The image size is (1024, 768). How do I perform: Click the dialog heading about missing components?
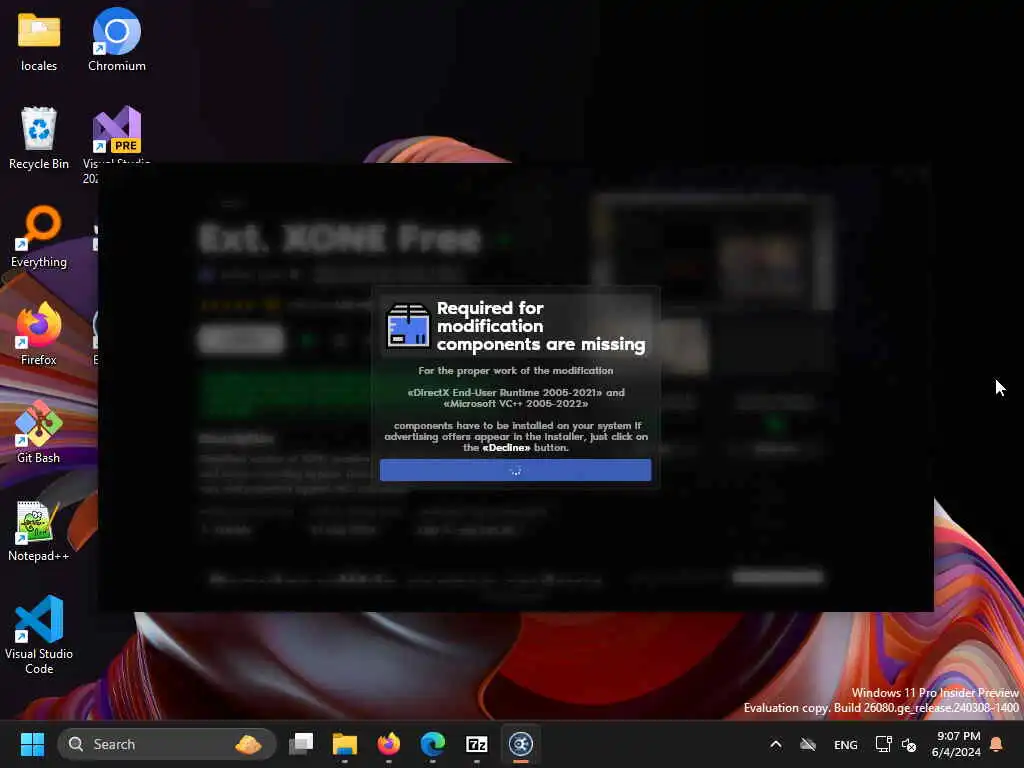pos(541,326)
